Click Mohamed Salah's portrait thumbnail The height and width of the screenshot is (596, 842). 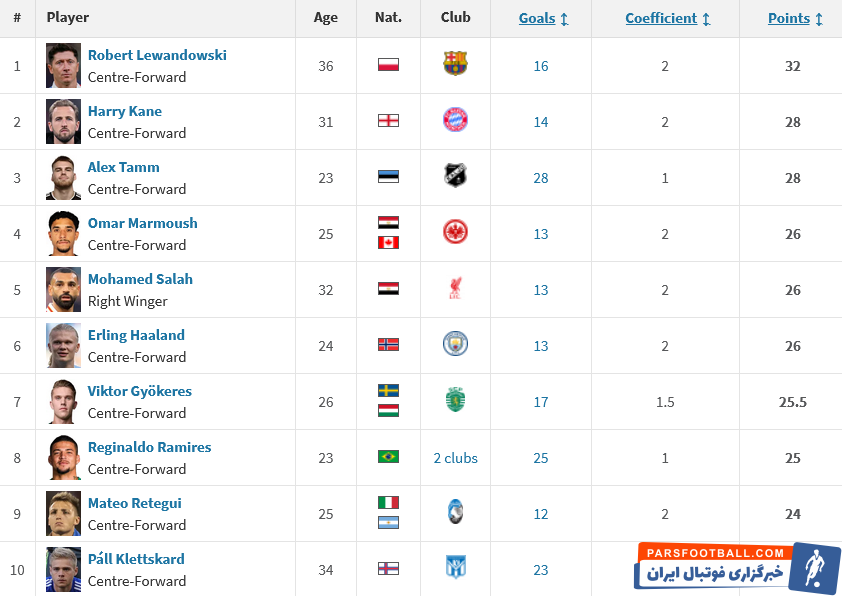[x=63, y=289]
